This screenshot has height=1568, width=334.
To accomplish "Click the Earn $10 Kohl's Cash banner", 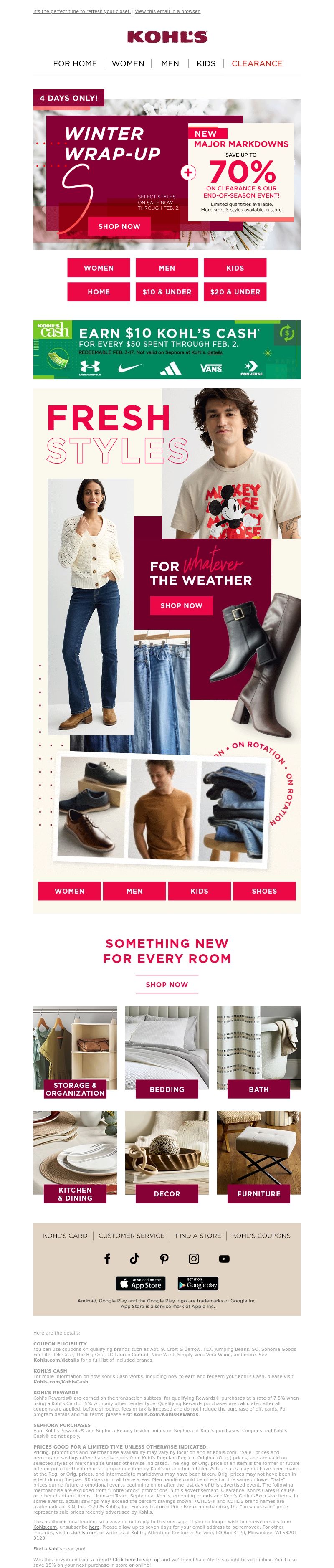I will 167,350.
